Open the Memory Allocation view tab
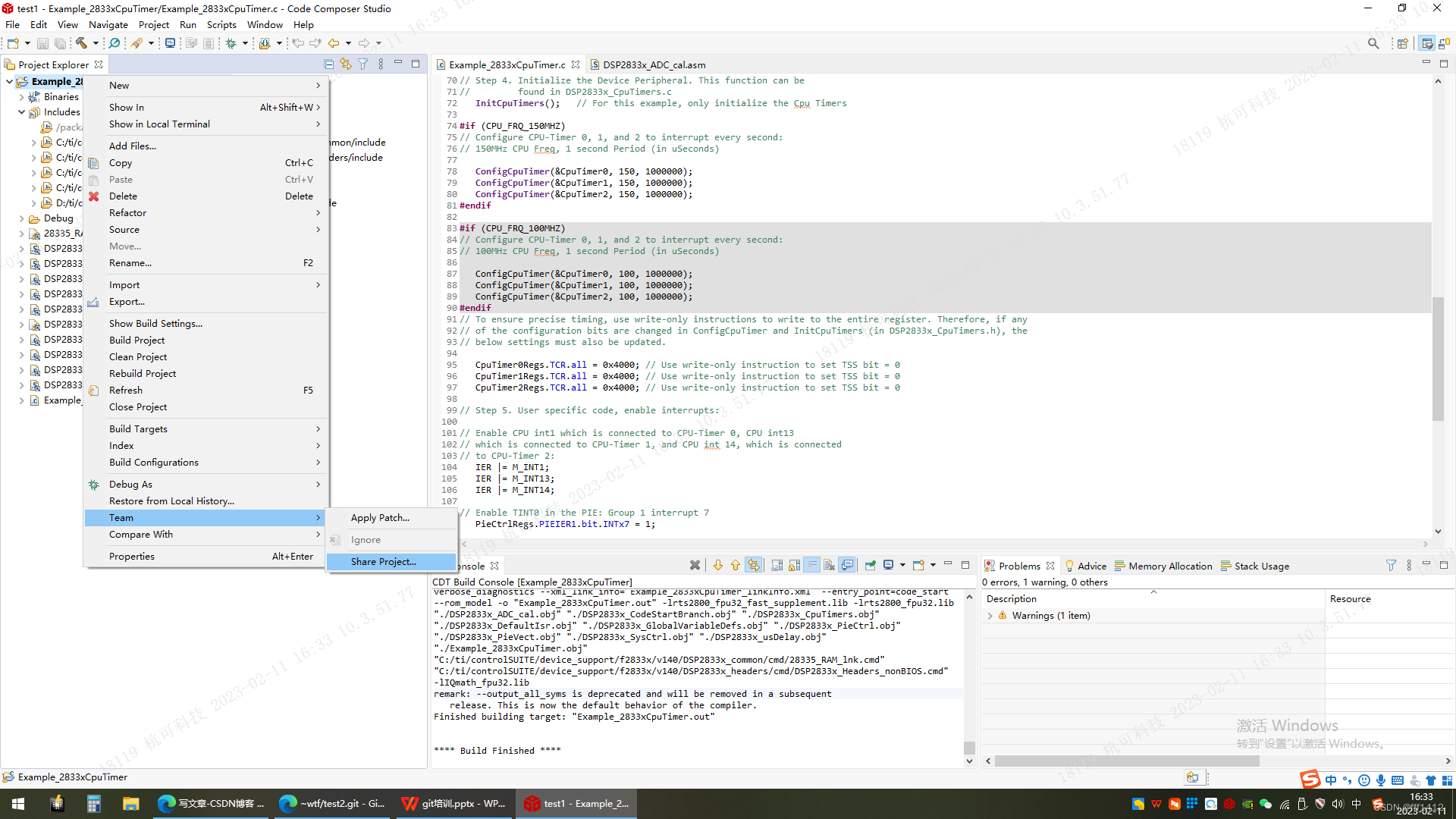The width and height of the screenshot is (1456, 819). tap(1169, 566)
